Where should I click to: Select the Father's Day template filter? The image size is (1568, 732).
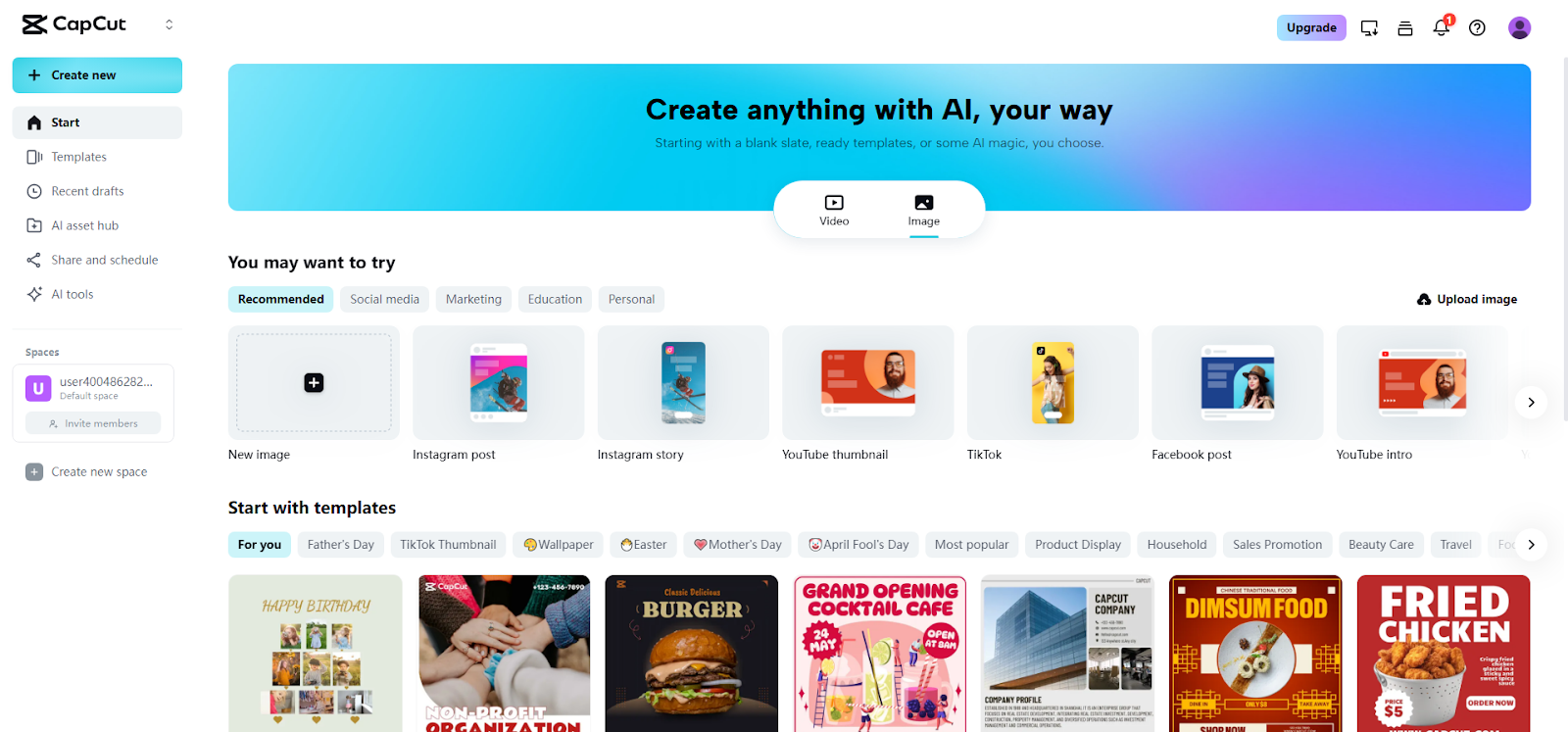(340, 544)
